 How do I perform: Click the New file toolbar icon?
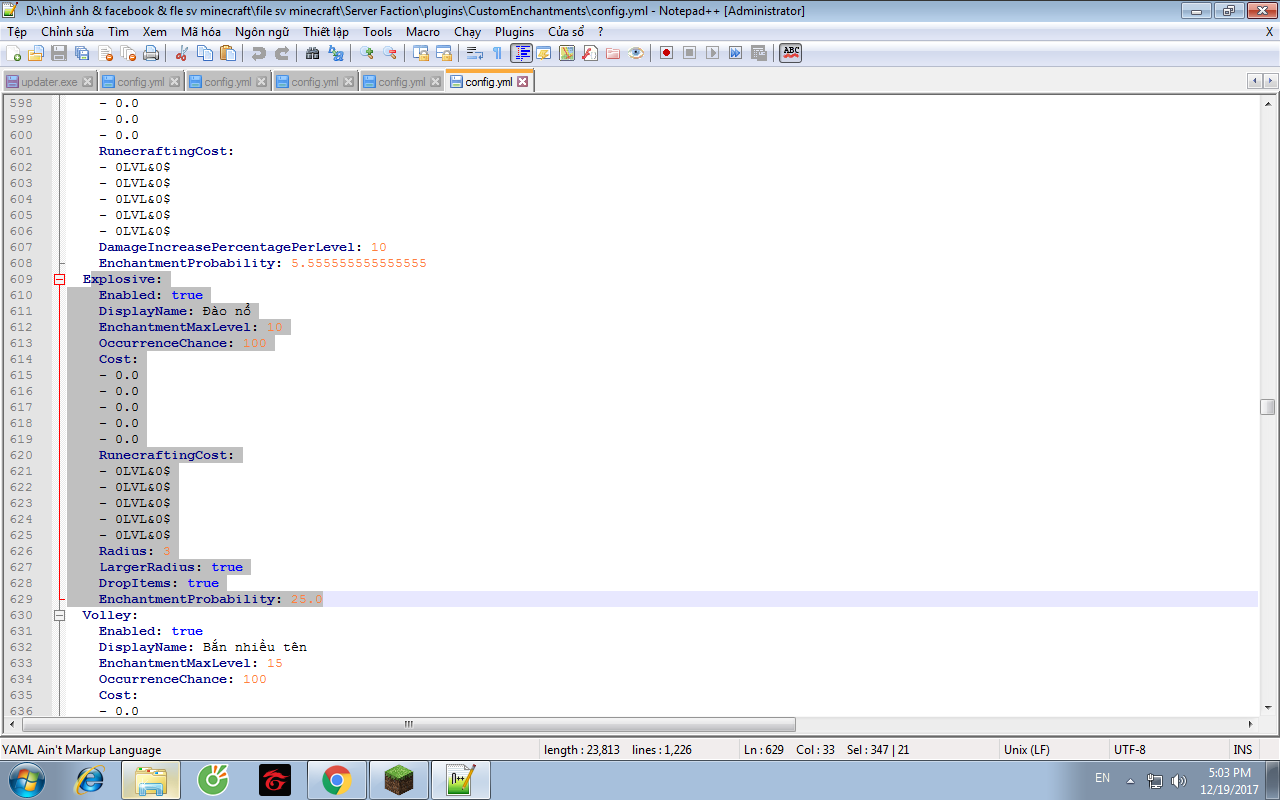click(x=14, y=53)
